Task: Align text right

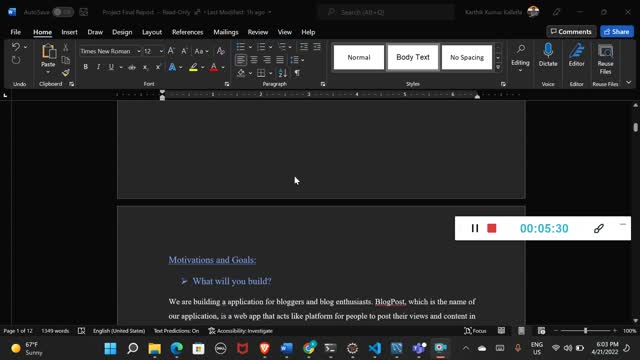Action: click(267, 60)
